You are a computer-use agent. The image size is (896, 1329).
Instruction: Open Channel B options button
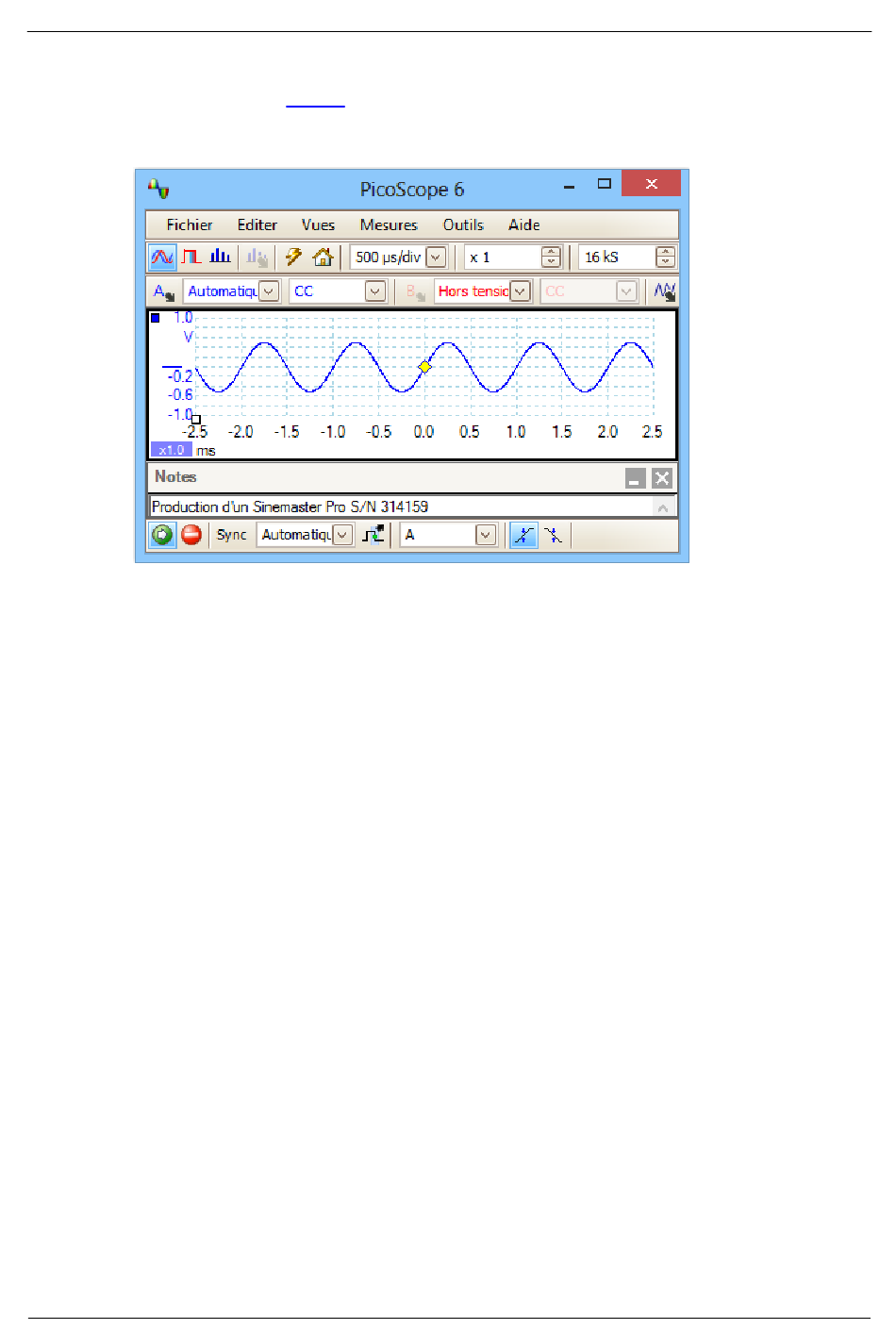click(416, 291)
